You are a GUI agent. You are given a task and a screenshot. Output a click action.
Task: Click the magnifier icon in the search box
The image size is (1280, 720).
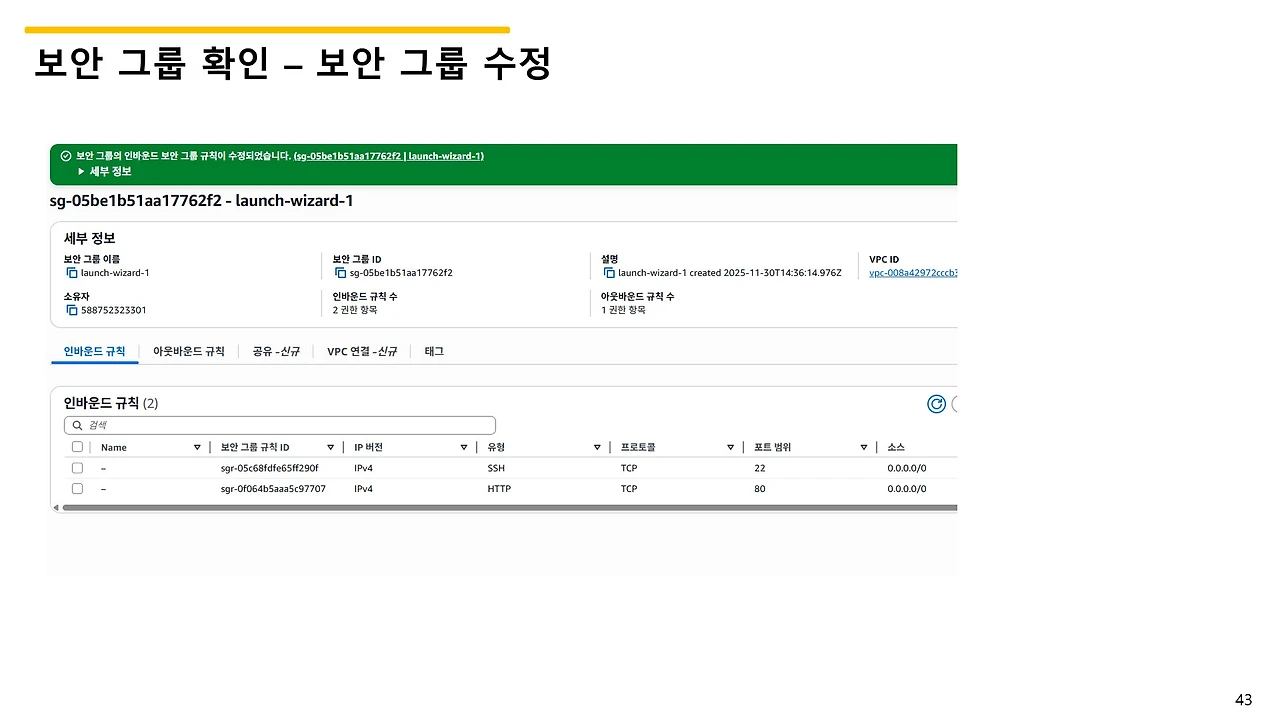(x=77, y=425)
